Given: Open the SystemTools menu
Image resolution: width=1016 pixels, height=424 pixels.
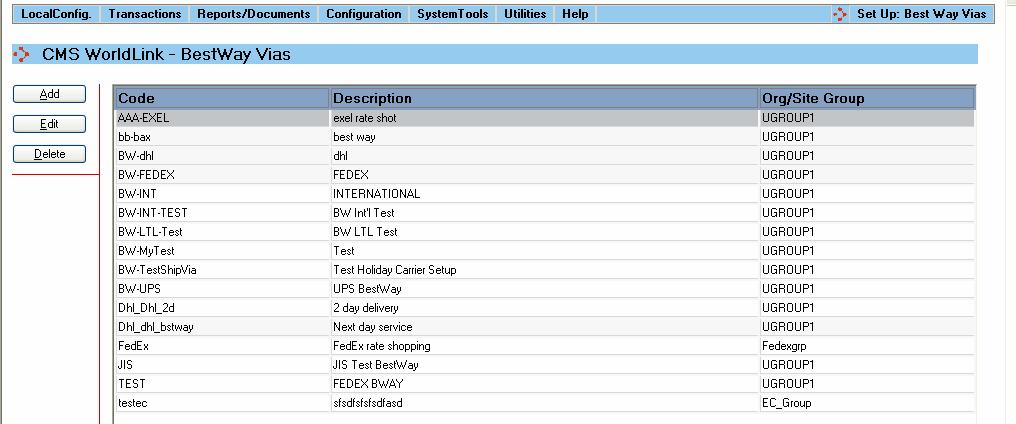Looking at the screenshot, I should click(x=452, y=14).
